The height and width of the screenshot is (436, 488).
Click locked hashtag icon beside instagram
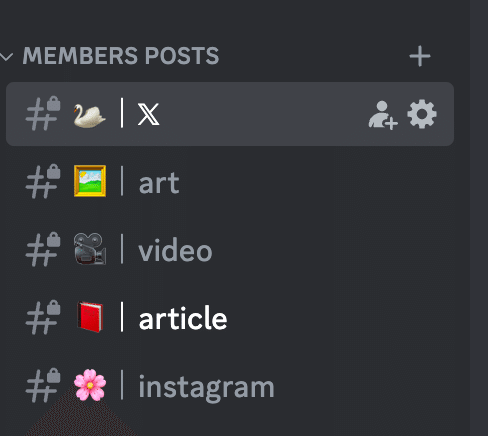pyautogui.click(x=43, y=385)
